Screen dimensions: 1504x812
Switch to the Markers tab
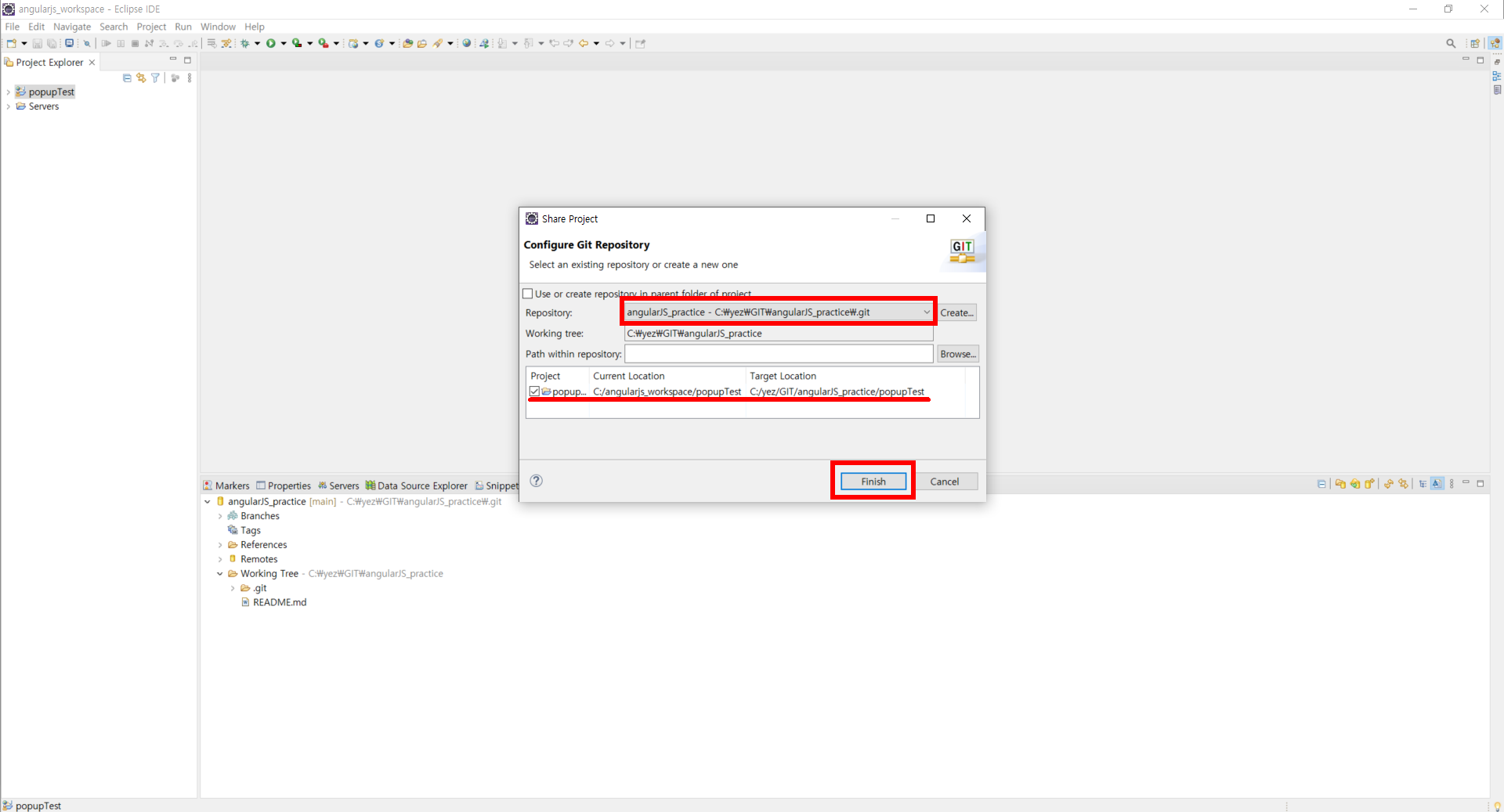click(x=226, y=485)
